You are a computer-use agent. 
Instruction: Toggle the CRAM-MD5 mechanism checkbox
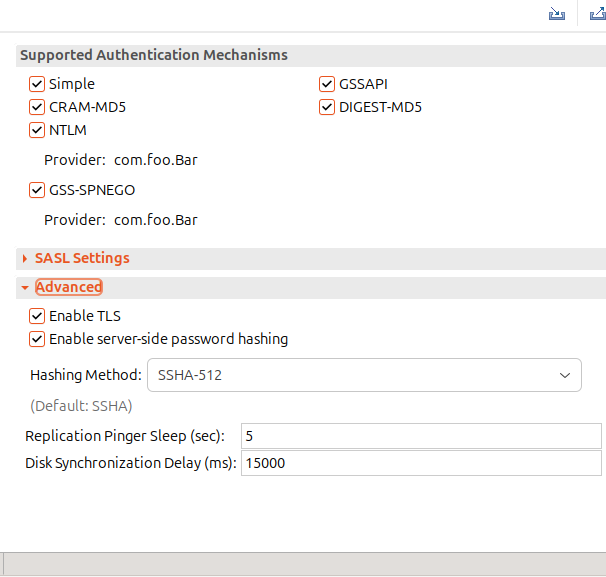[37, 107]
